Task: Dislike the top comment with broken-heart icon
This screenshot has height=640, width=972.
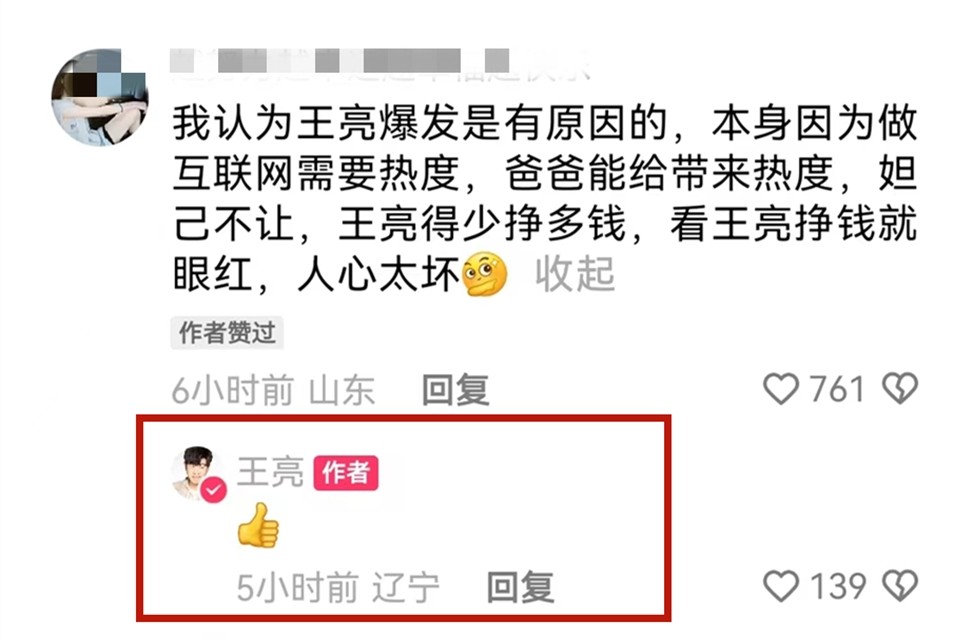Action: [900, 389]
